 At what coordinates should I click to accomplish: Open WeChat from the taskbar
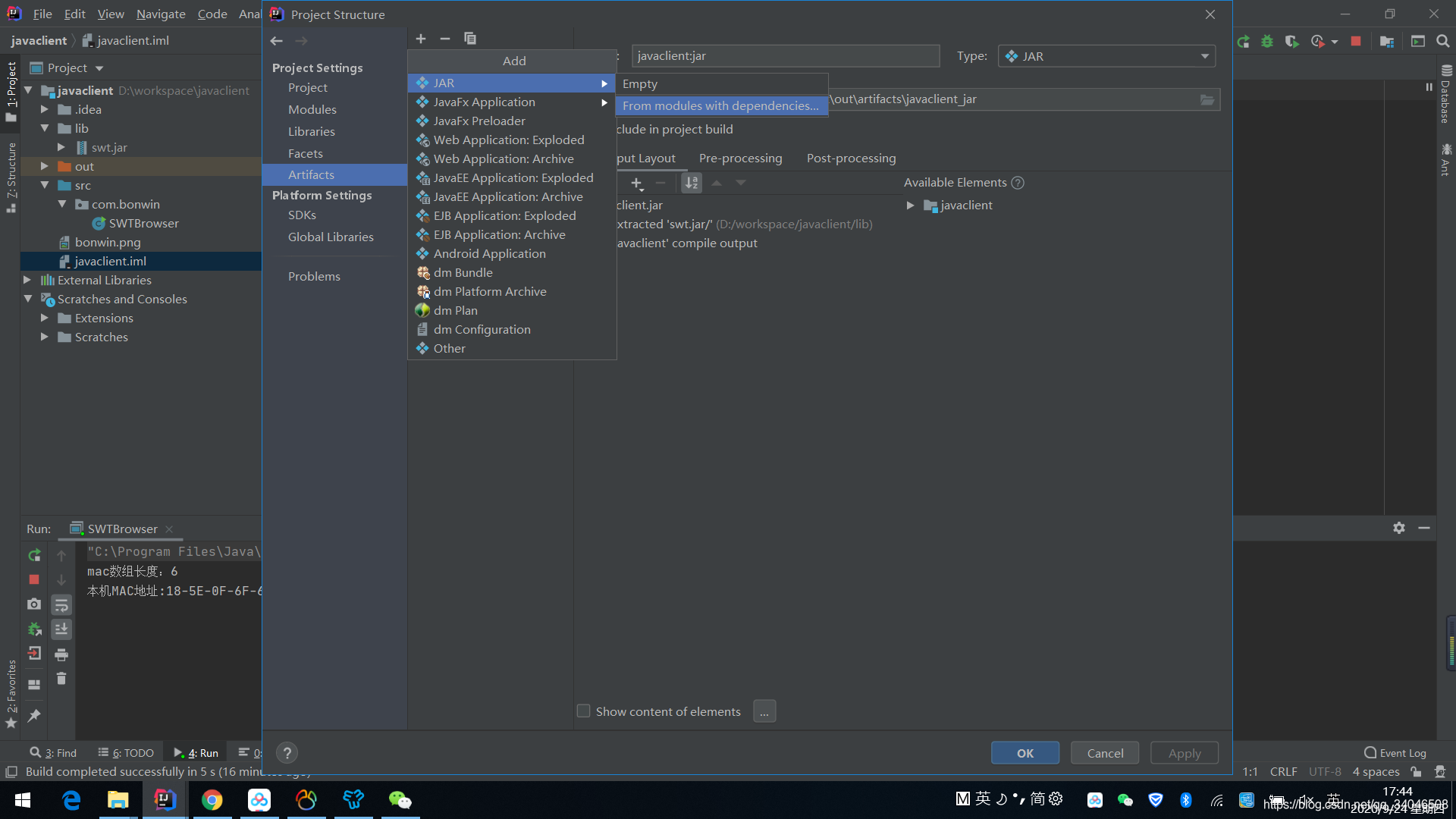click(400, 800)
